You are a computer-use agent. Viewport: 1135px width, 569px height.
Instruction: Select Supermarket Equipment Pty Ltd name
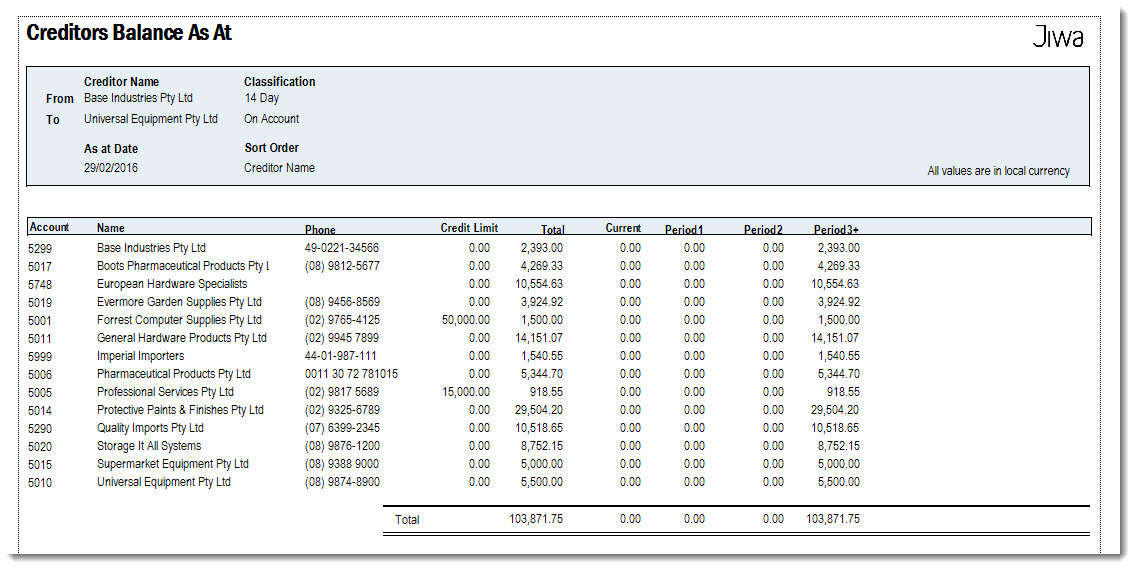(x=173, y=464)
